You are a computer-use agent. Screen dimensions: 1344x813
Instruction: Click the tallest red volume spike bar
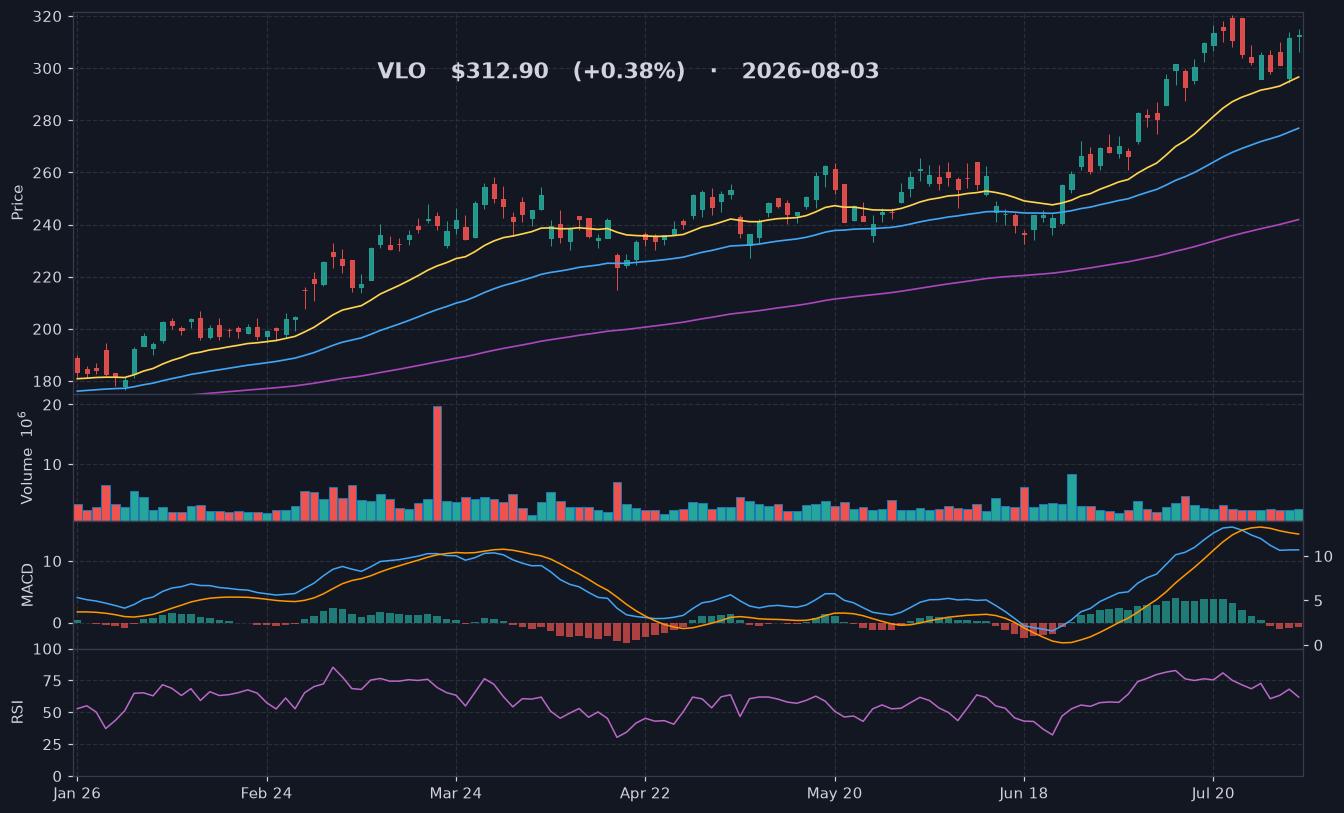pyautogui.click(x=437, y=463)
